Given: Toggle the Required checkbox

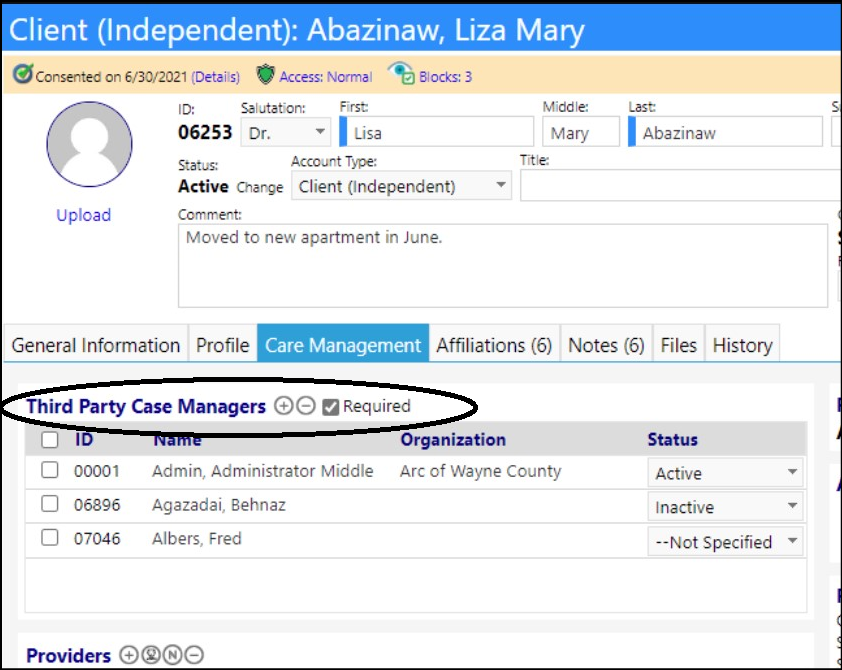Looking at the screenshot, I should pos(331,407).
